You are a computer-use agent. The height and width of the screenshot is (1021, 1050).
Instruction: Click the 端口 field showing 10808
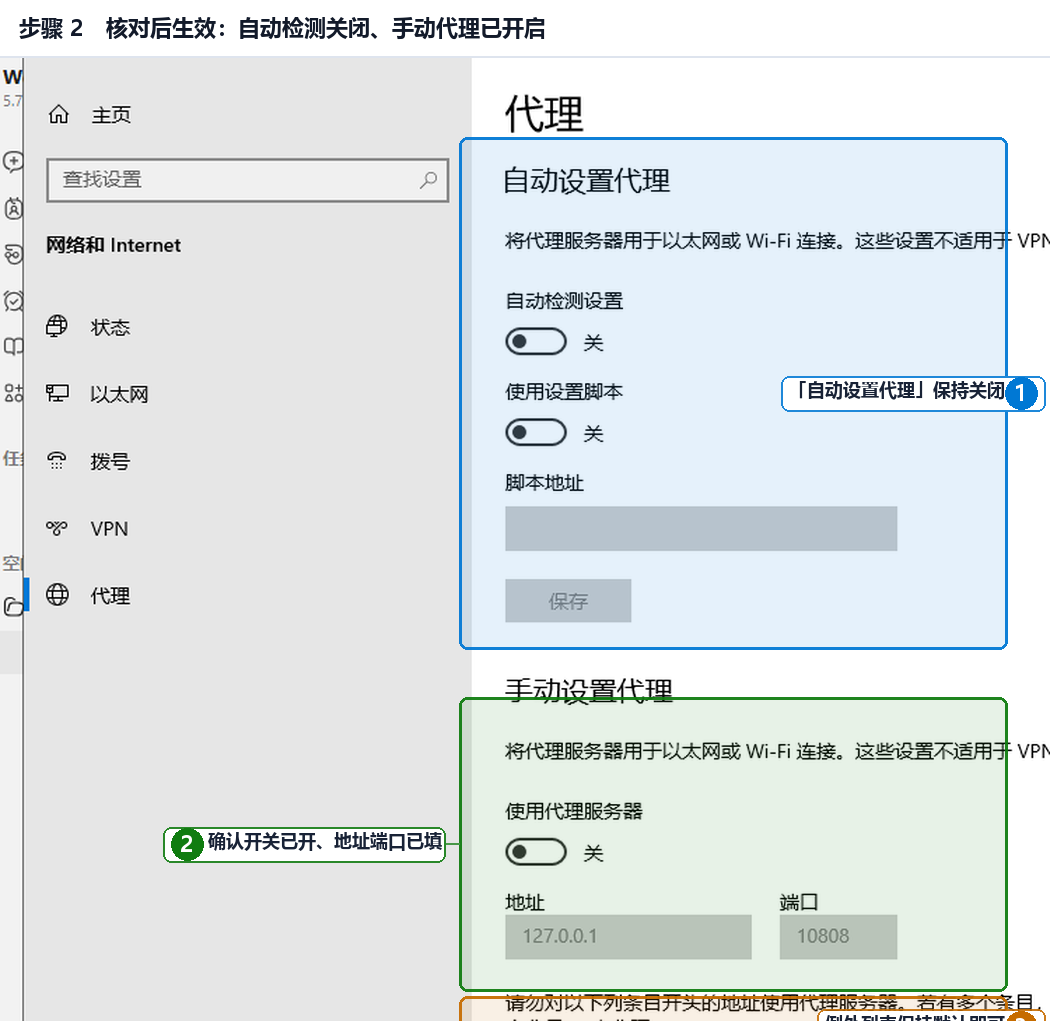point(838,937)
